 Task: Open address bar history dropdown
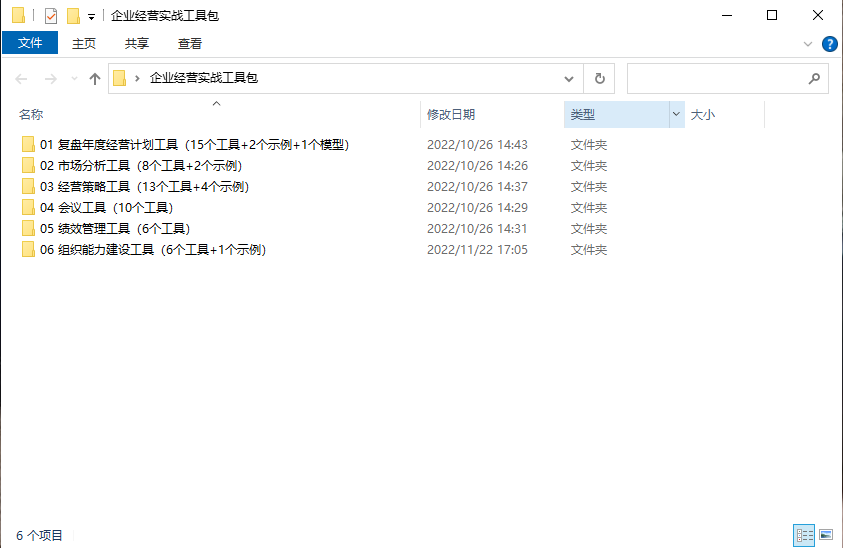569,79
